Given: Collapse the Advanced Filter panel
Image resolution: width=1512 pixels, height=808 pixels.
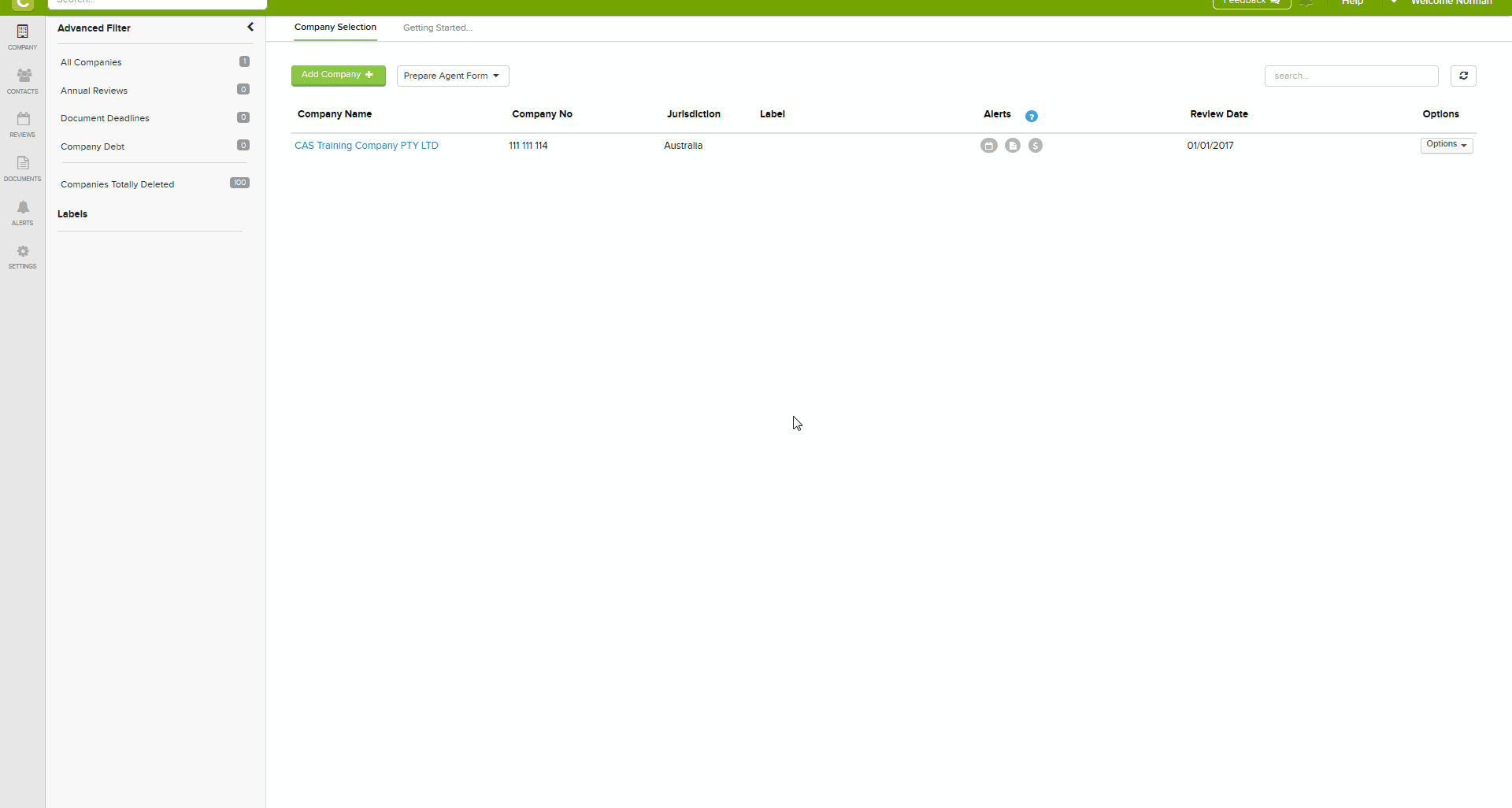Looking at the screenshot, I should [250, 28].
